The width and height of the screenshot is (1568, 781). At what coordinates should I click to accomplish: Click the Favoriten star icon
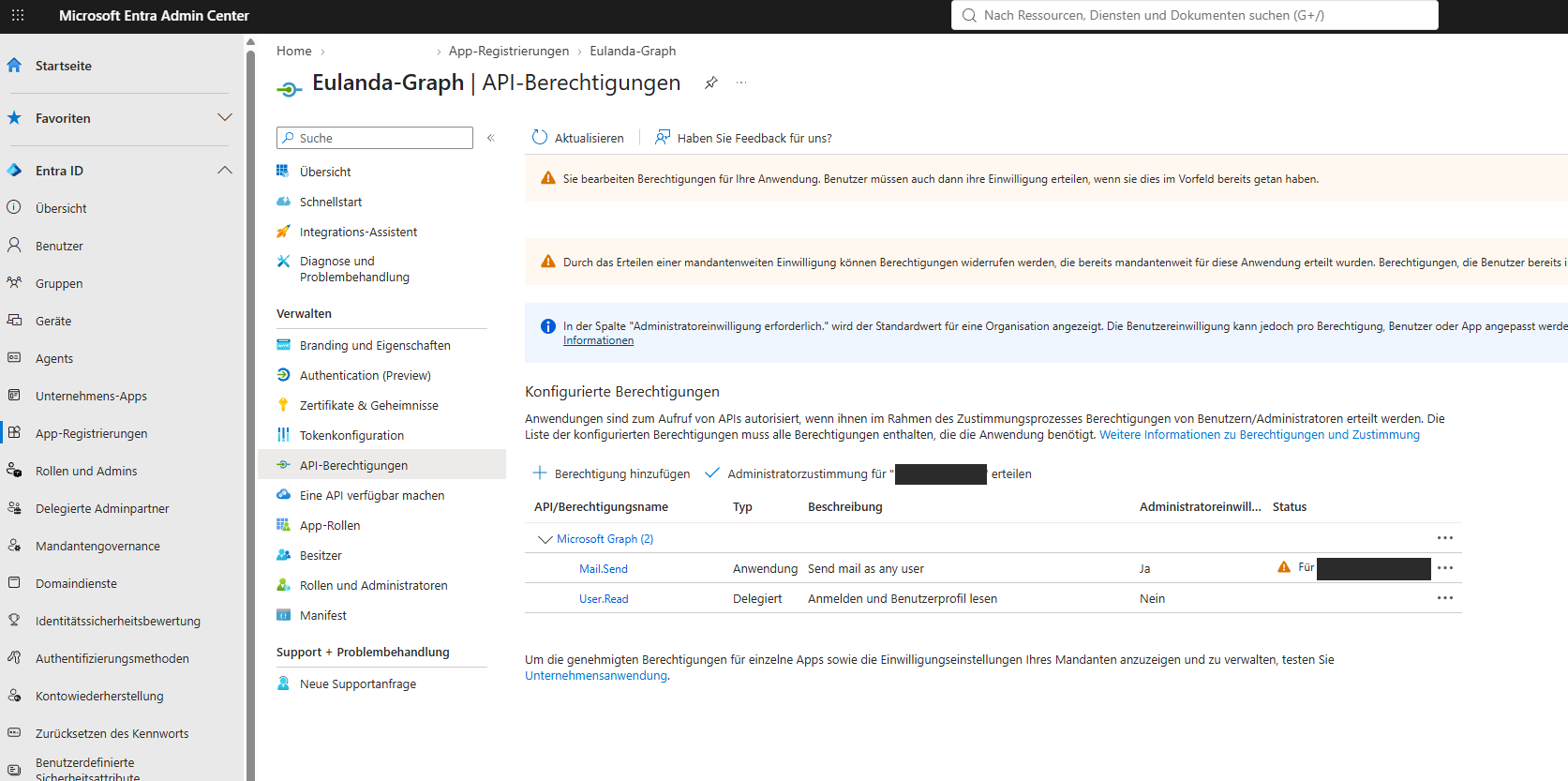coord(14,118)
